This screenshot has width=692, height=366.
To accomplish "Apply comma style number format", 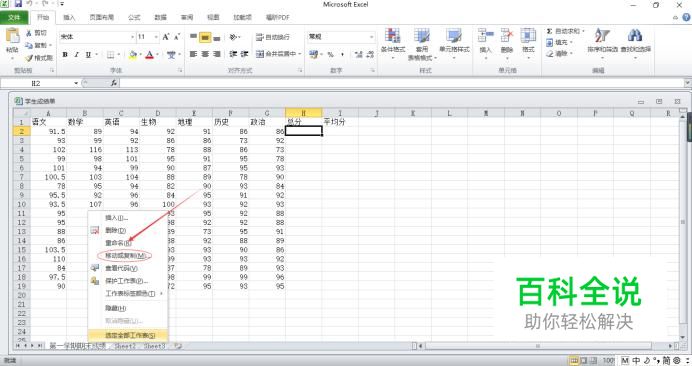I will (x=342, y=54).
